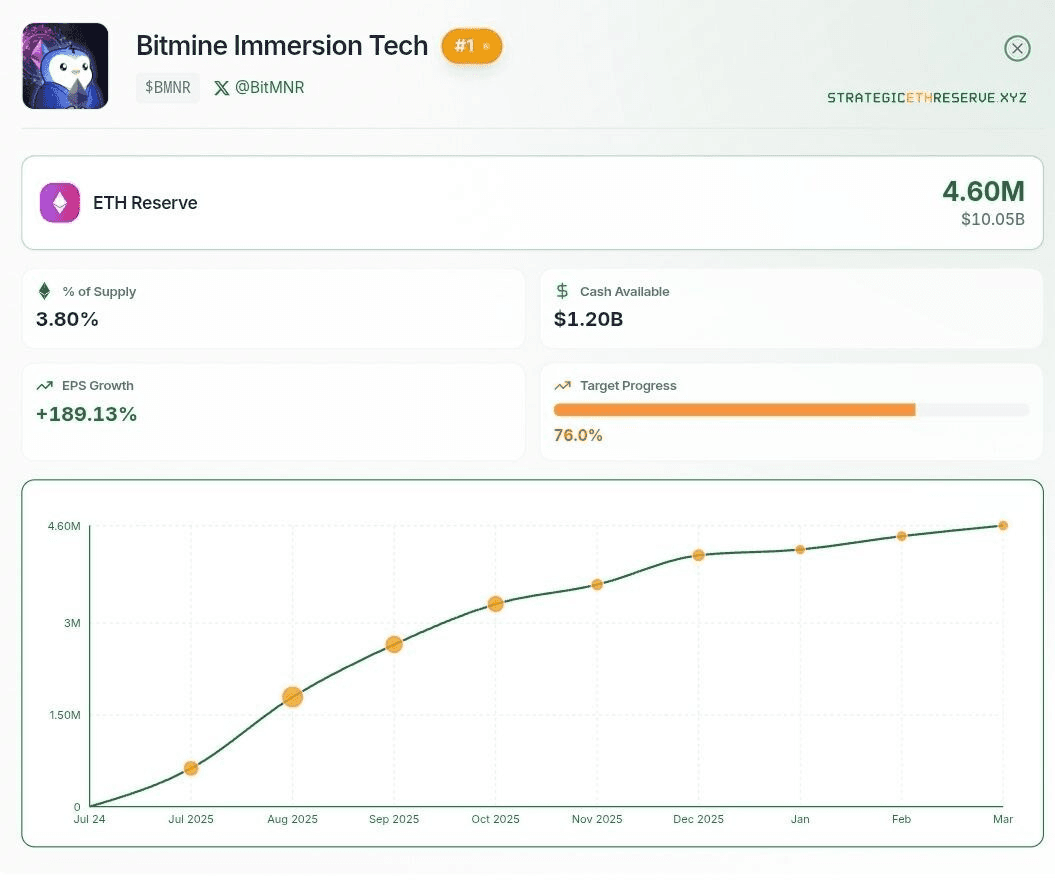Select the Mar chart data point

(1003, 525)
